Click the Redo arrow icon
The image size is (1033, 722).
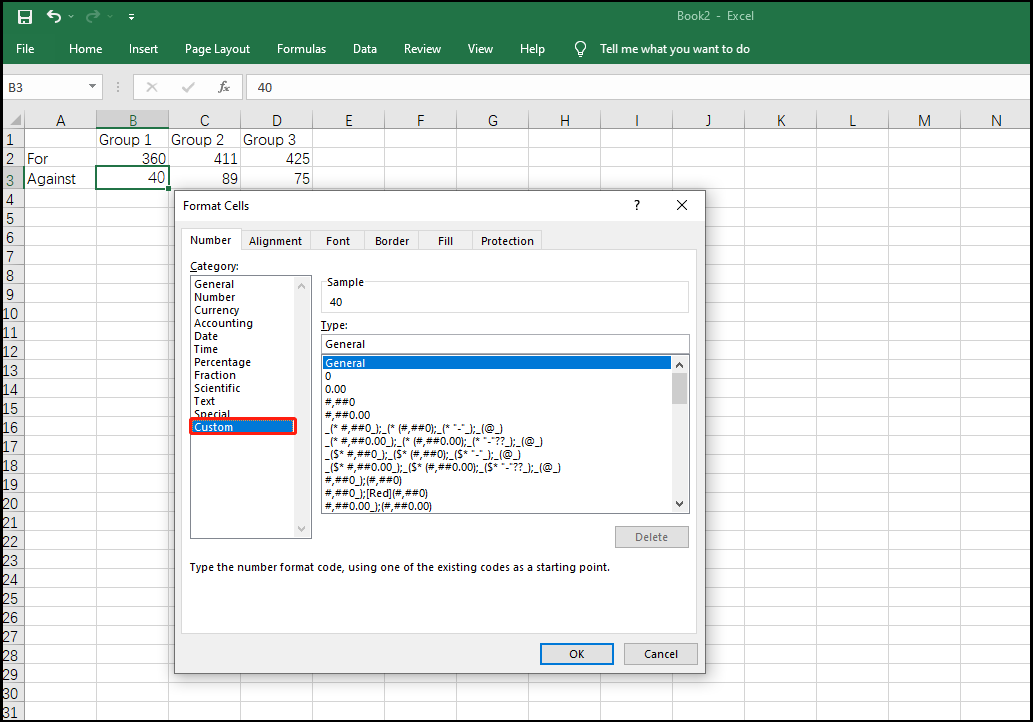point(92,16)
